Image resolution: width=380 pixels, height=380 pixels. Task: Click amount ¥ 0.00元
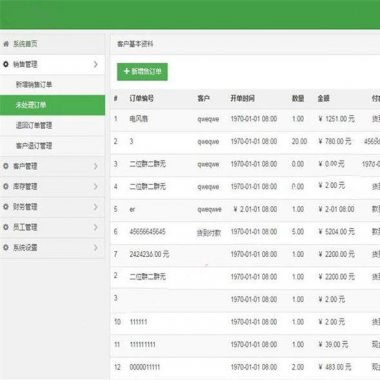click(331, 164)
